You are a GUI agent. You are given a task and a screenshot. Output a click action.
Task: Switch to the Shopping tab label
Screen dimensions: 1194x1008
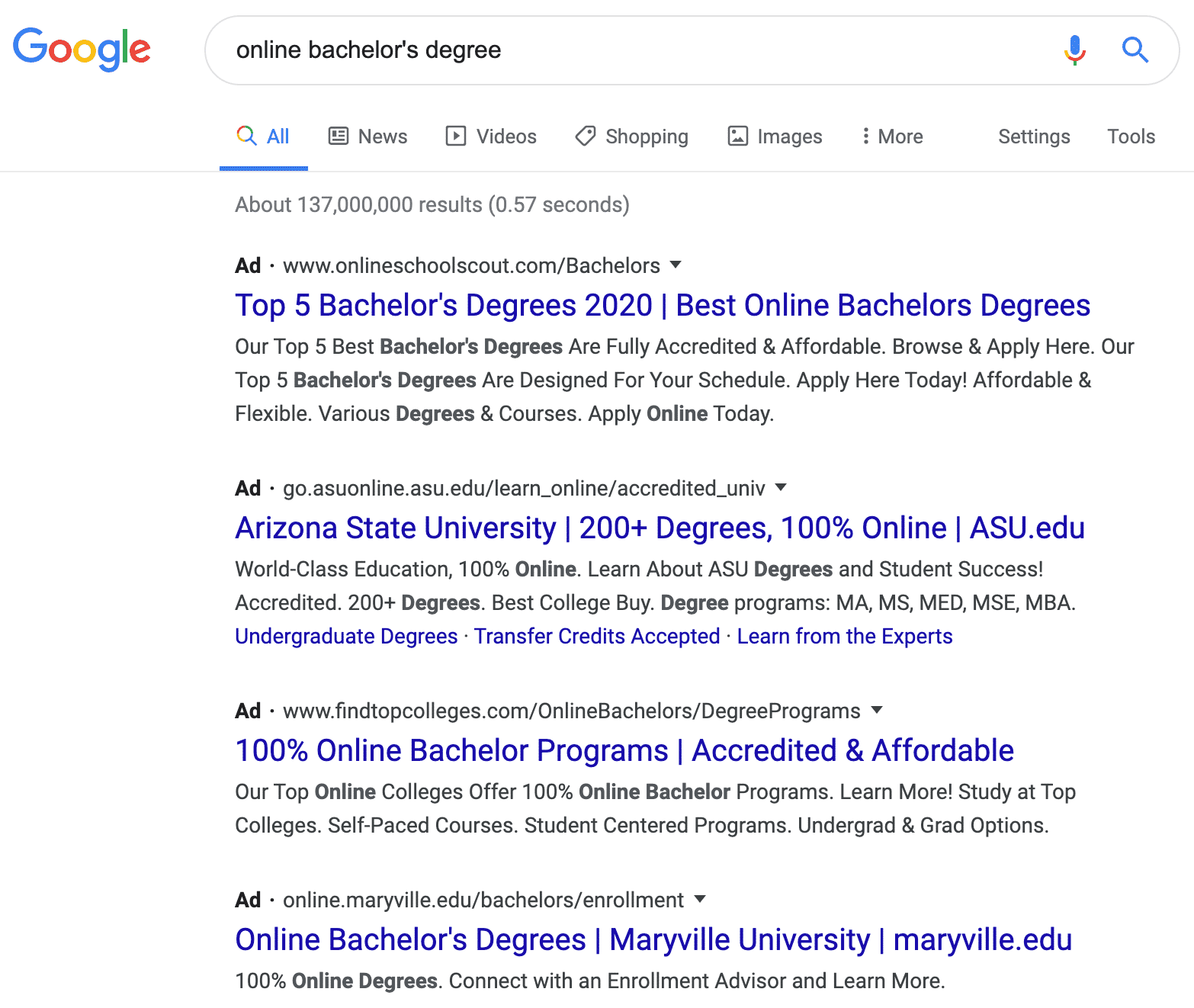[x=647, y=136]
